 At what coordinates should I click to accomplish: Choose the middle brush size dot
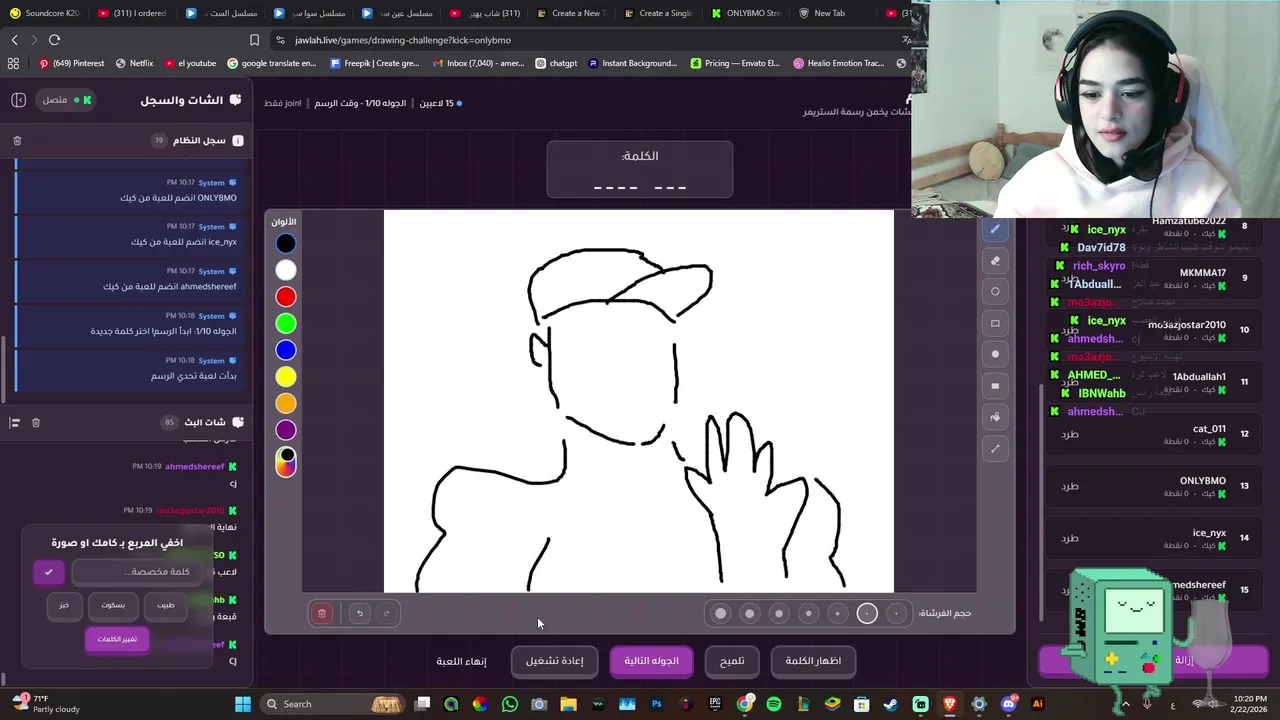(x=808, y=613)
